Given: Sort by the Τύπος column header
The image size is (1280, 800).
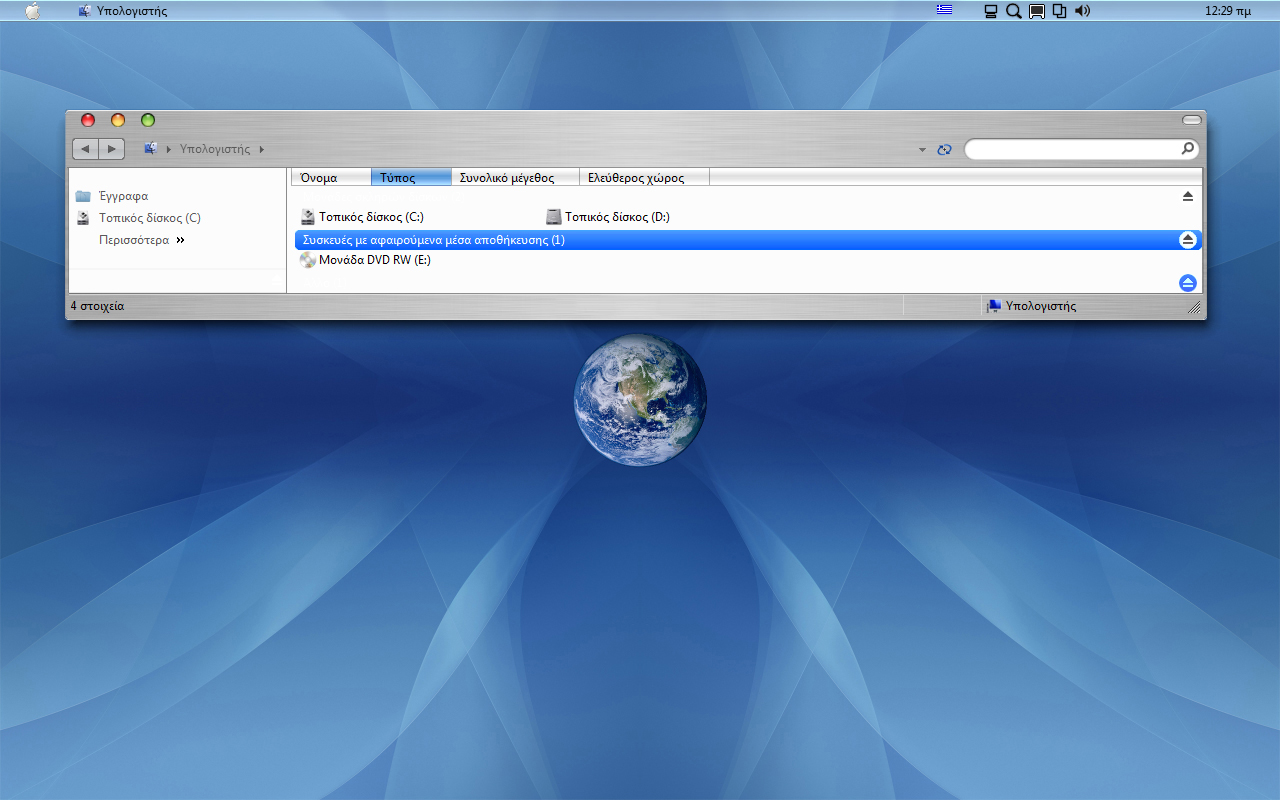Looking at the screenshot, I should click(x=410, y=178).
